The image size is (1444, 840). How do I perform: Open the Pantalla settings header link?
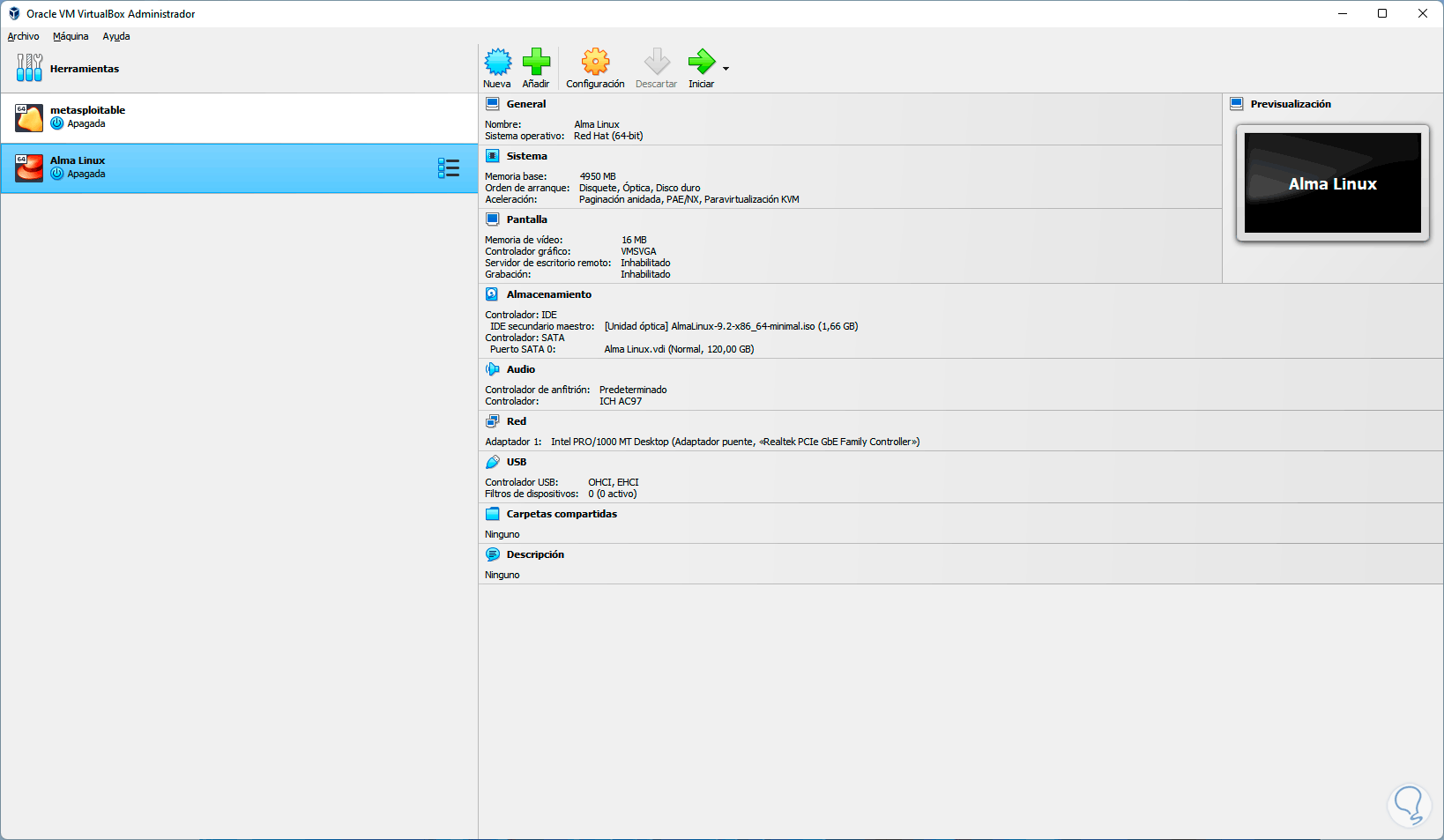527,219
